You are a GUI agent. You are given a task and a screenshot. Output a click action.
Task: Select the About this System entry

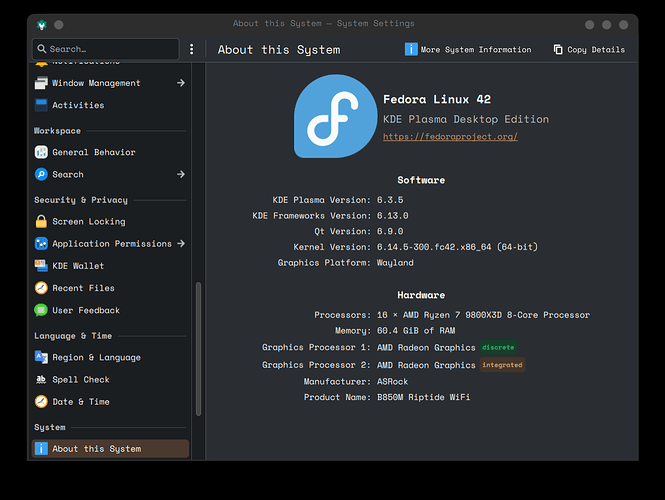pyautogui.click(x=110, y=449)
